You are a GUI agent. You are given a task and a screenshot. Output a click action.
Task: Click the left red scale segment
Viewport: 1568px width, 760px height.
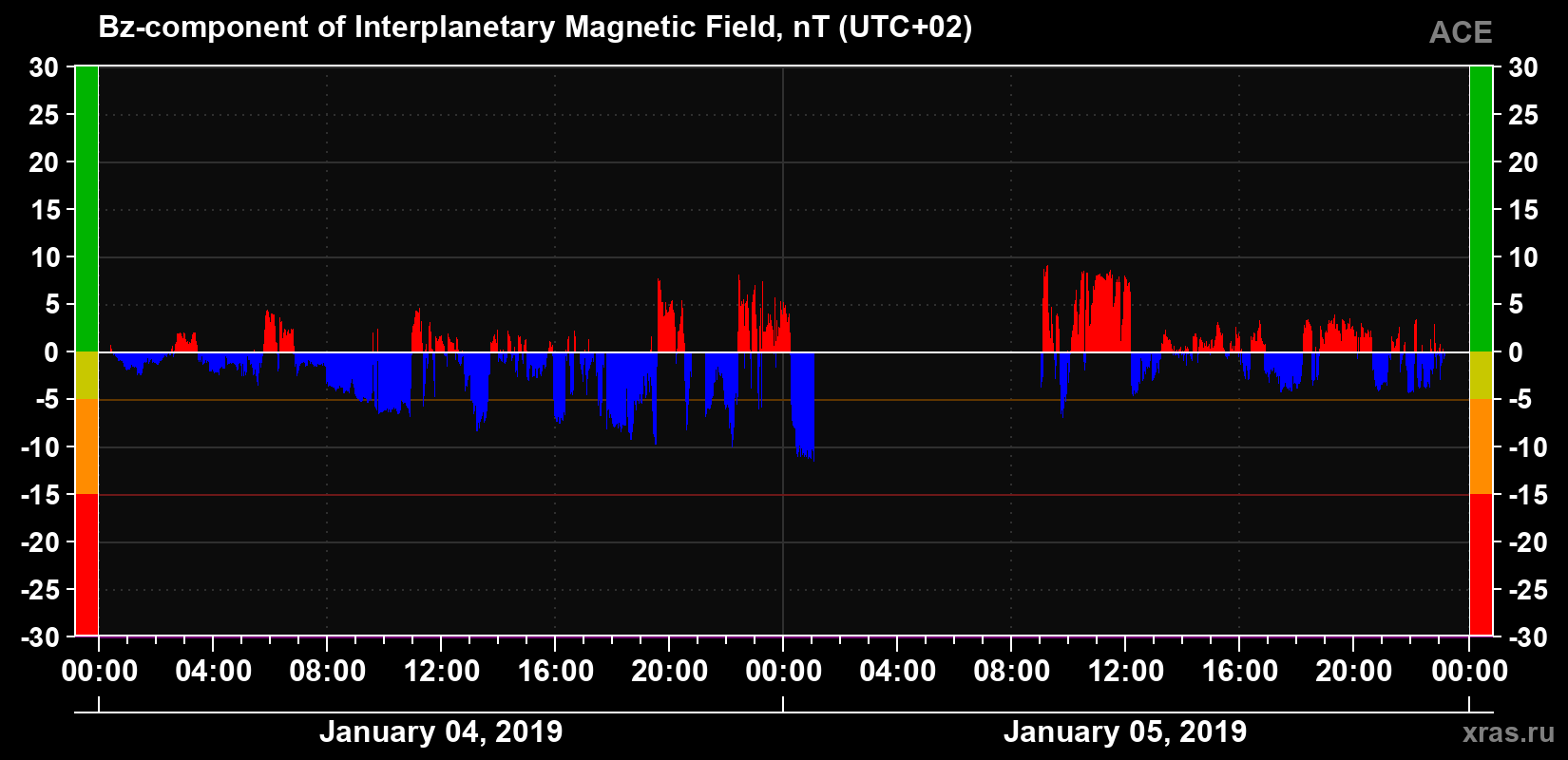coord(86,564)
